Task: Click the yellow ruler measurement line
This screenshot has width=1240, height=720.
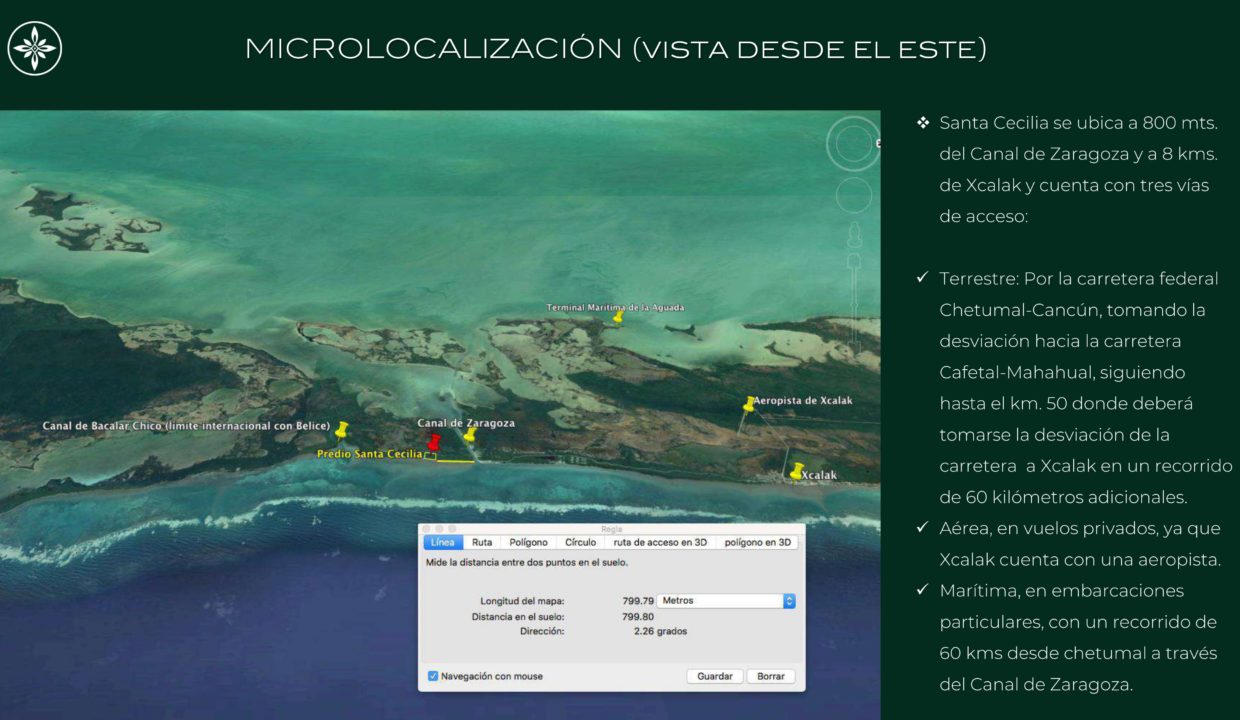Action: [x=455, y=461]
